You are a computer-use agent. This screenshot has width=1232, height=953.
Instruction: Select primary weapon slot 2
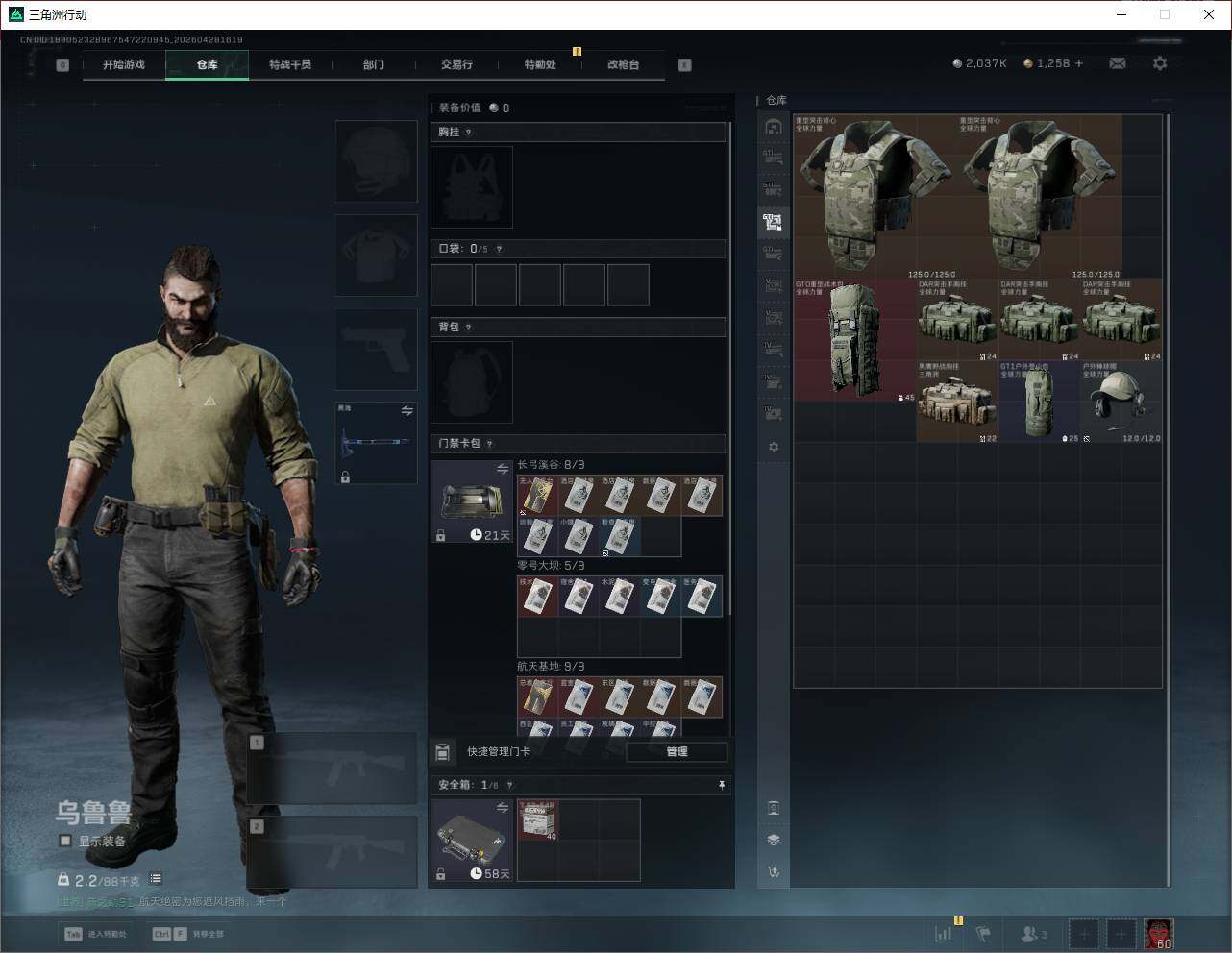pos(333,853)
